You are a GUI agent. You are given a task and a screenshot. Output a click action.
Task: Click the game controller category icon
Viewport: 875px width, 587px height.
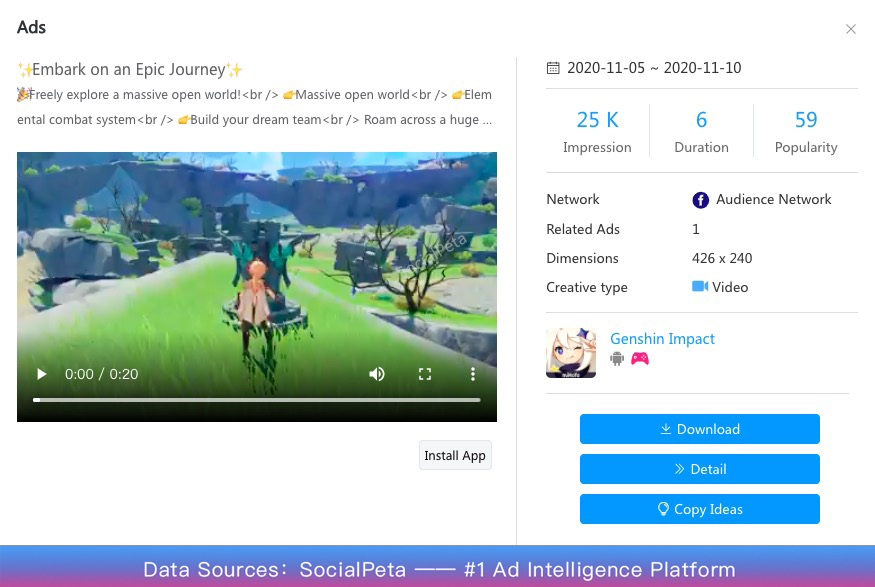(x=640, y=359)
